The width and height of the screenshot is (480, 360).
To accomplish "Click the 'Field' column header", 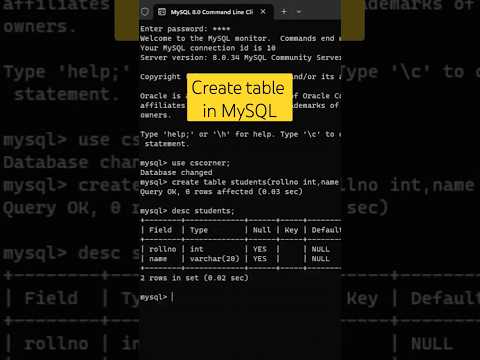I will coord(161,230).
